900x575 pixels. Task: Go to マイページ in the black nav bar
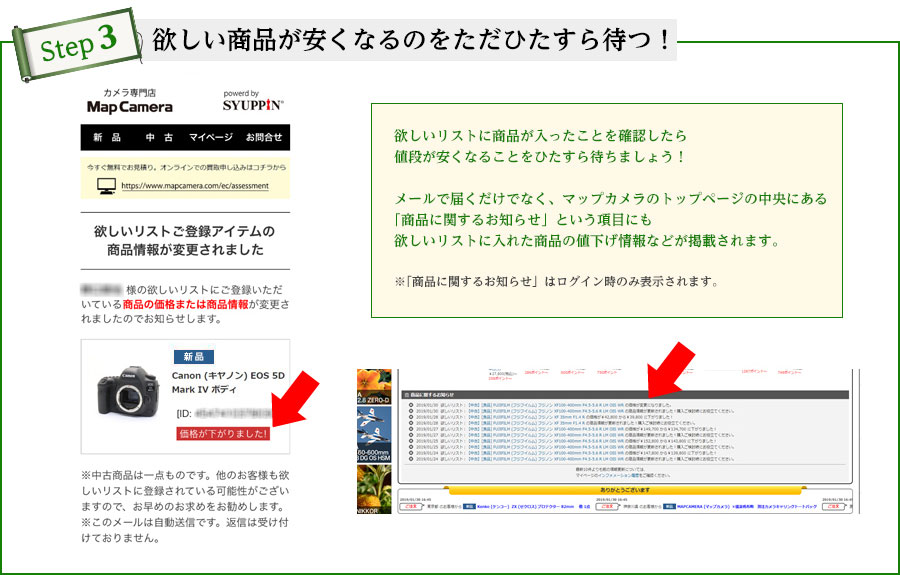pos(211,137)
